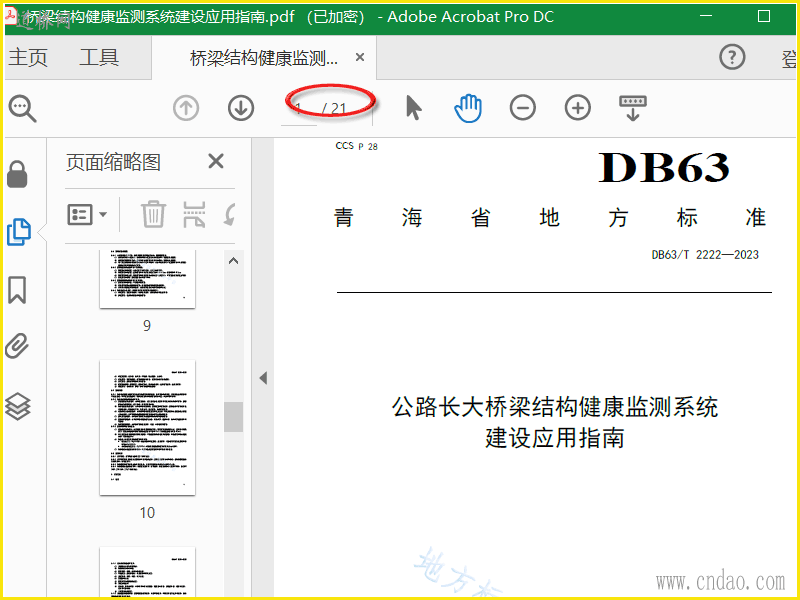Screen dimensions: 800x600
Task: Open the scrolling page display options icon
Action: click(x=633, y=108)
